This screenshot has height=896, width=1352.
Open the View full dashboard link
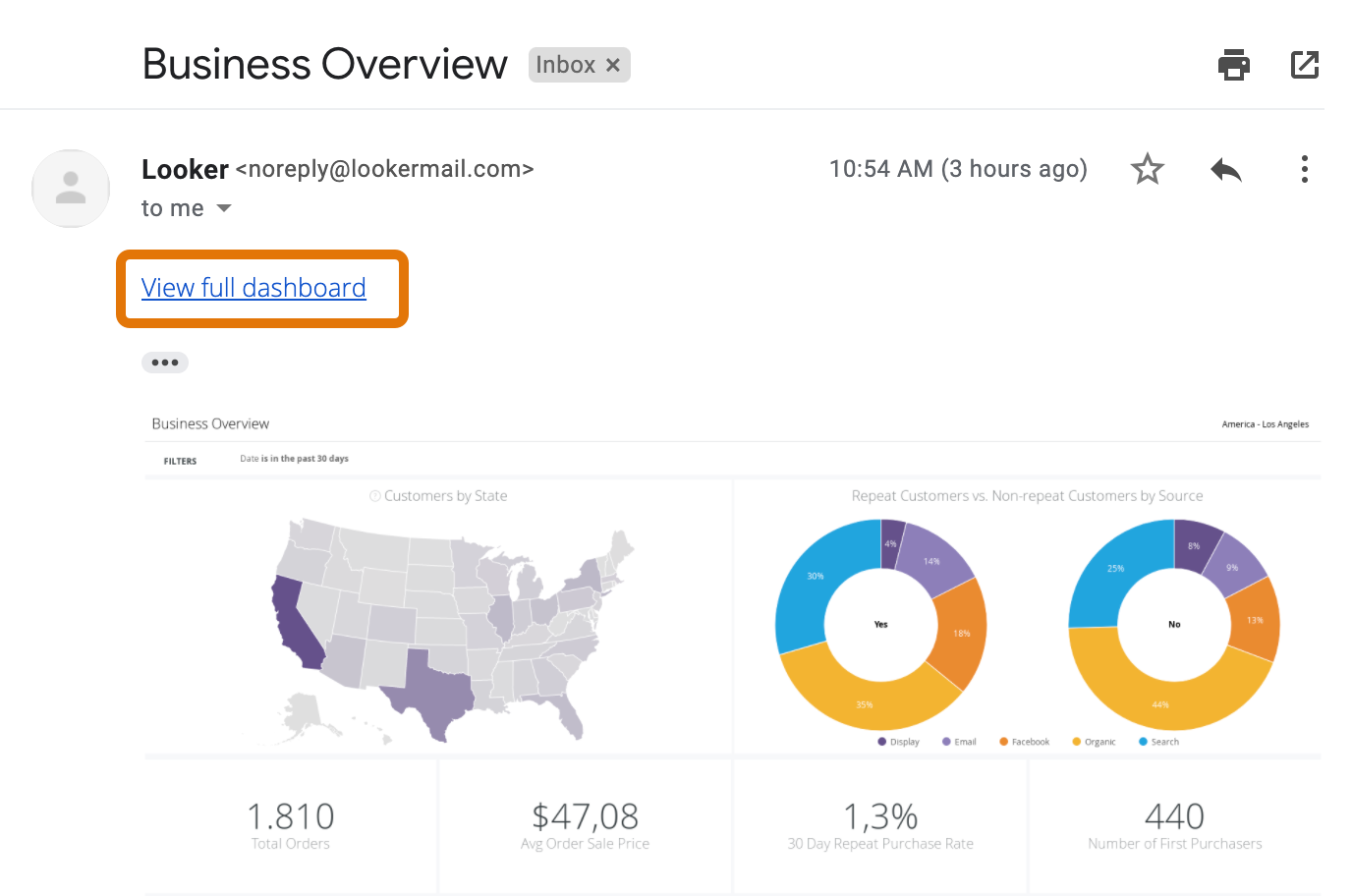(x=253, y=287)
